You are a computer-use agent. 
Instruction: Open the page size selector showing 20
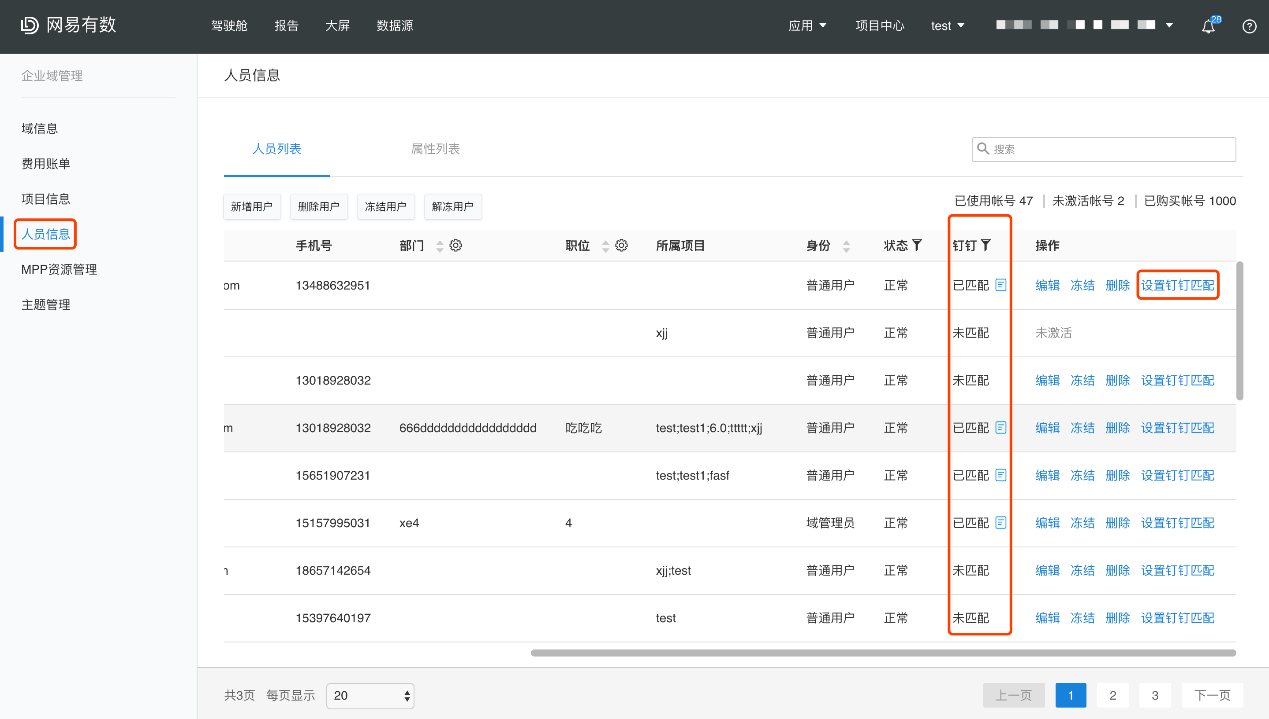(x=370, y=696)
